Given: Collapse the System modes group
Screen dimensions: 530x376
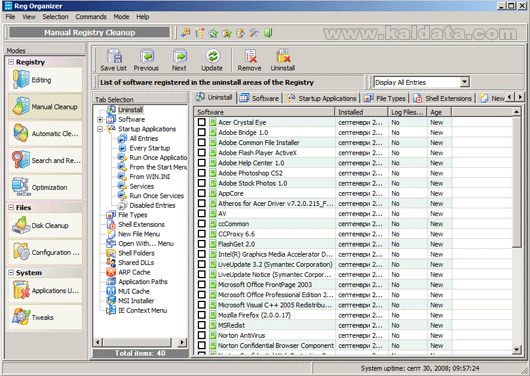Looking at the screenshot, I should point(11,273).
